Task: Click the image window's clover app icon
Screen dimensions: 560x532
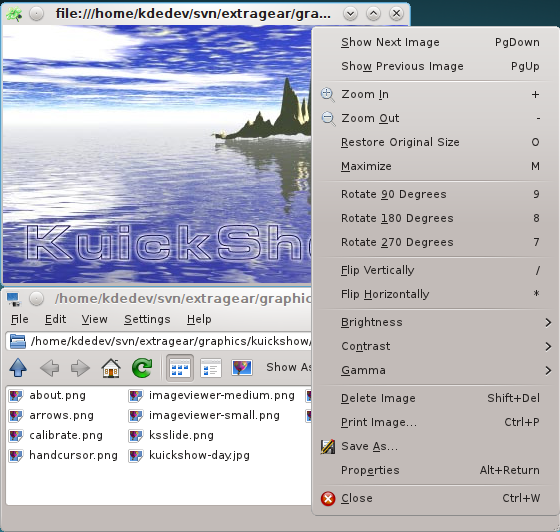Action: [14, 14]
